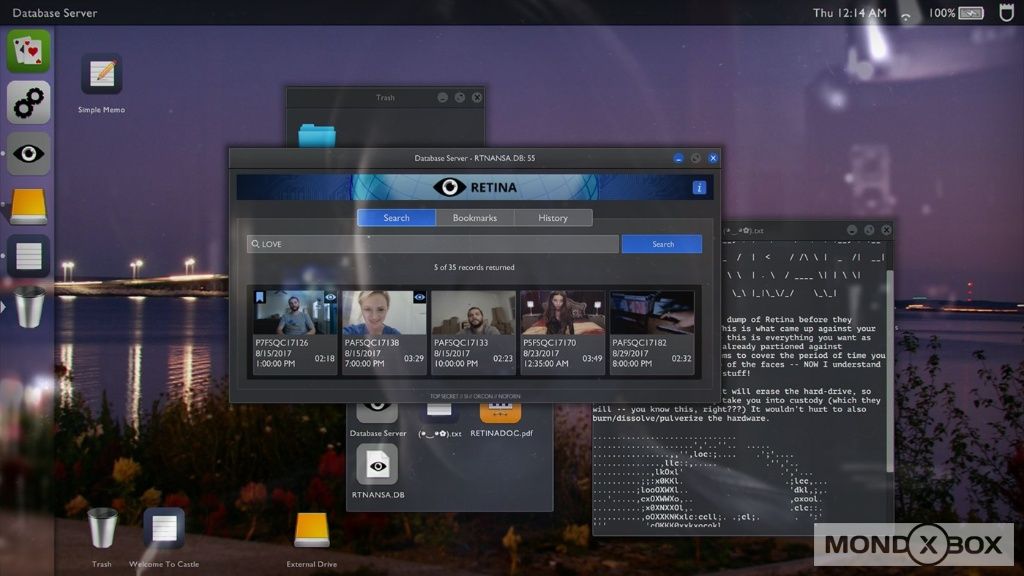1024x576 pixels.
Task: Toggle bookmark flag on clip P7FSQC17126
Action: point(260,297)
